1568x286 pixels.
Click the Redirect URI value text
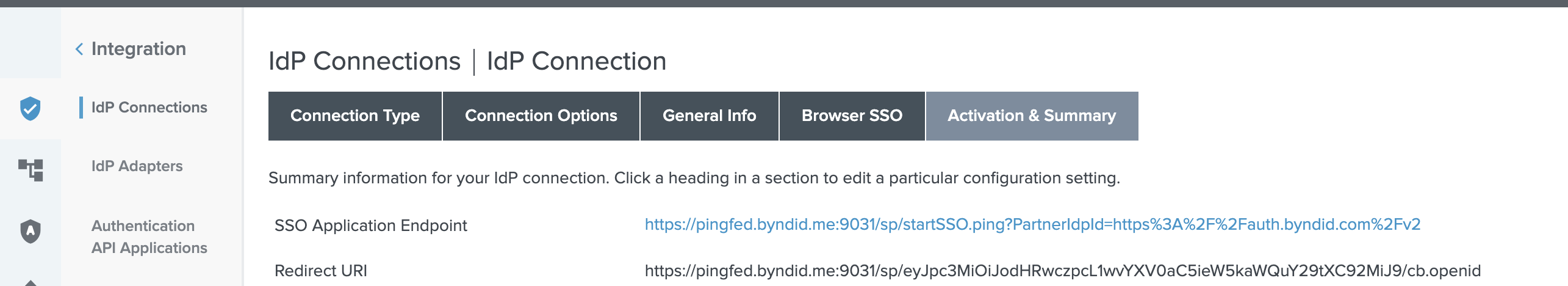tap(1062, 271)
